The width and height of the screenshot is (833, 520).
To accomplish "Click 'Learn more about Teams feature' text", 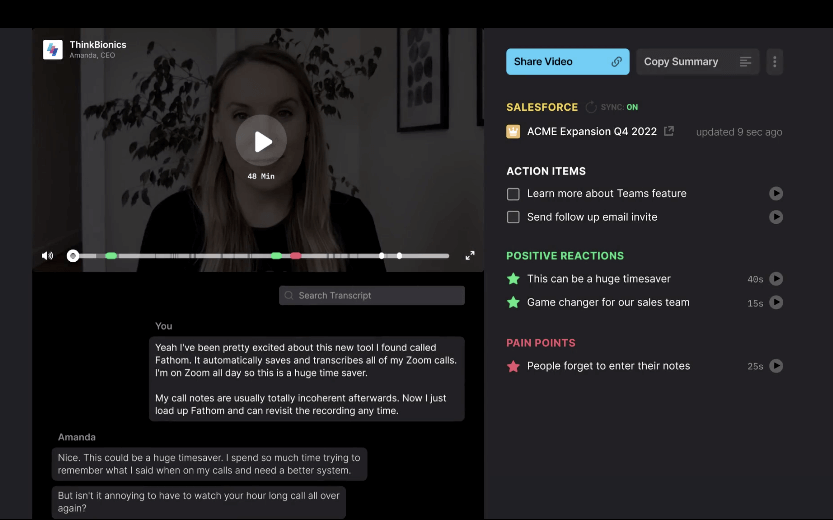I will click(x=607, y=193).
